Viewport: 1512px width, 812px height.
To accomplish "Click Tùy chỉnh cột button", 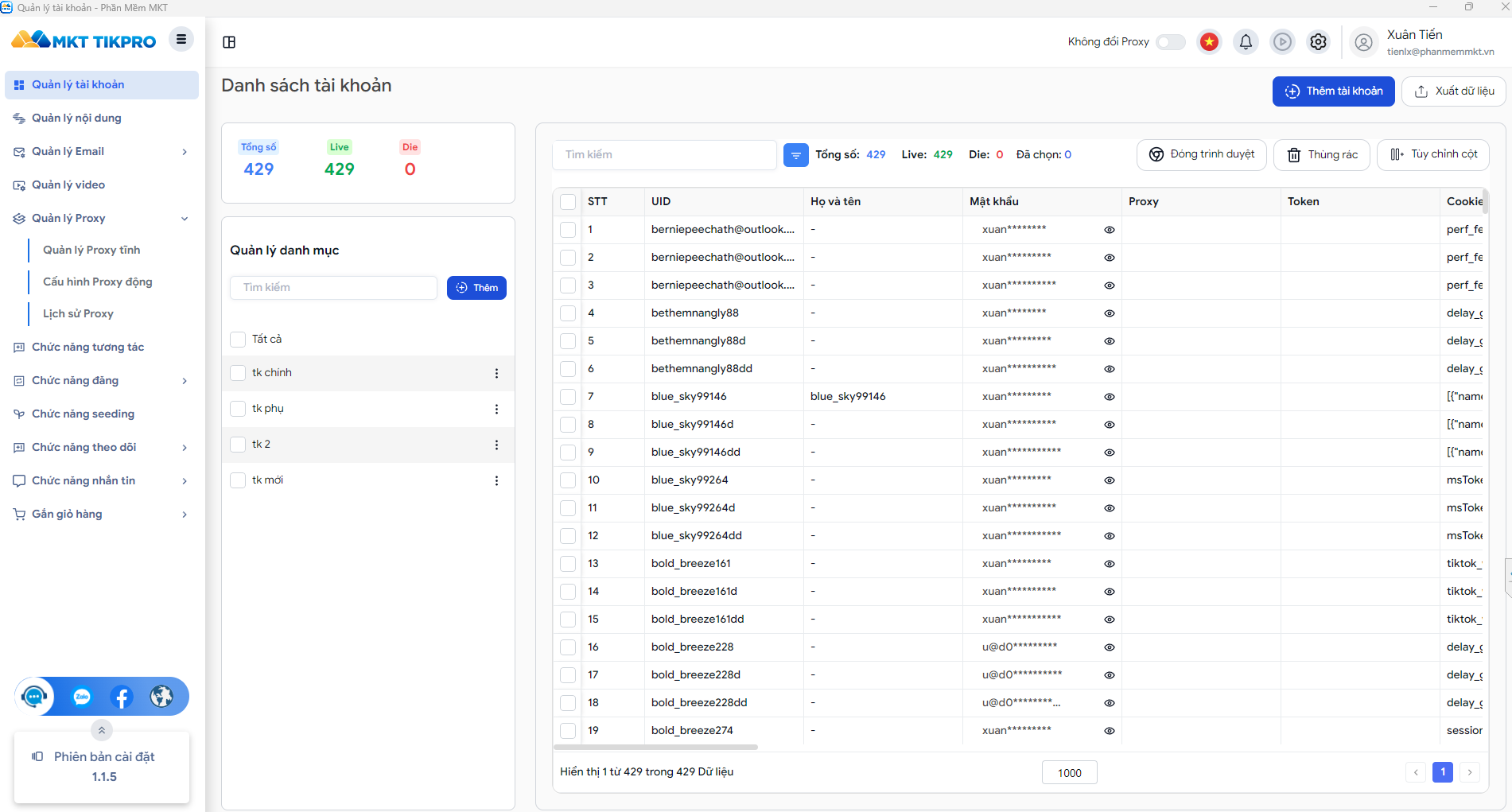I will pos(1432,154).
